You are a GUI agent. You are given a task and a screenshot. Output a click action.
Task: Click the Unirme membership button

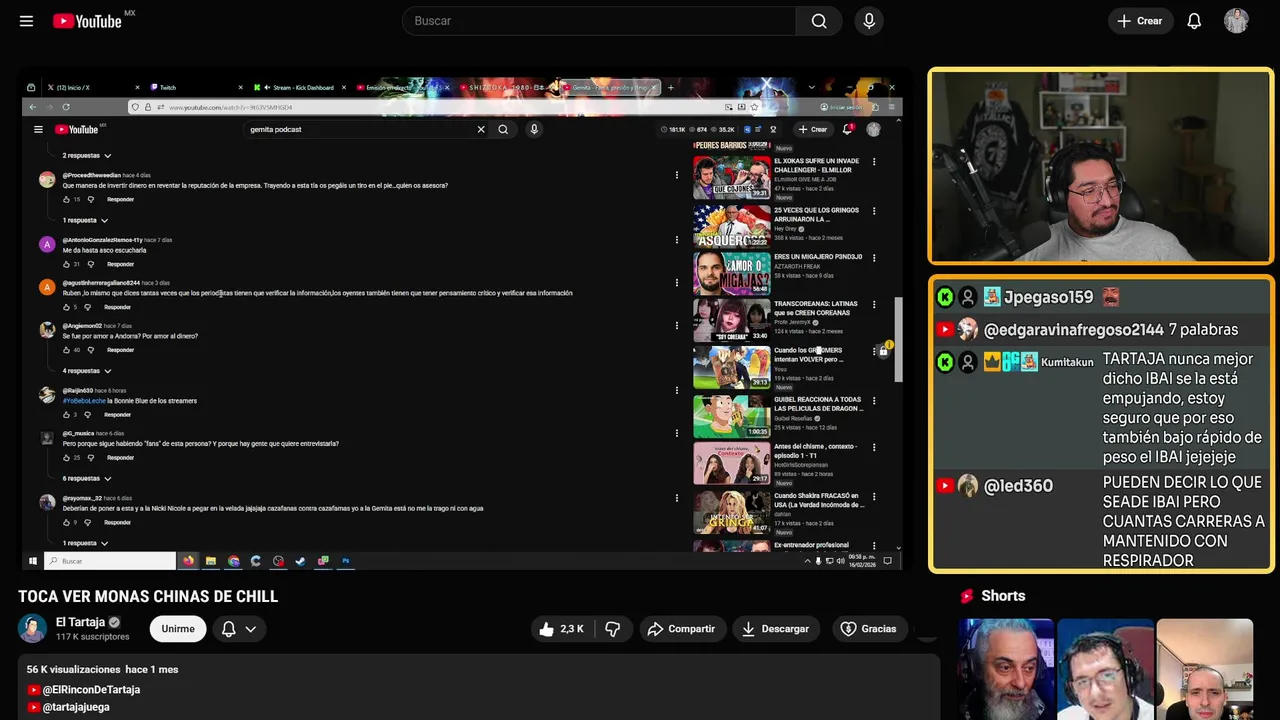pyautogui.click(x=178, y=629)
